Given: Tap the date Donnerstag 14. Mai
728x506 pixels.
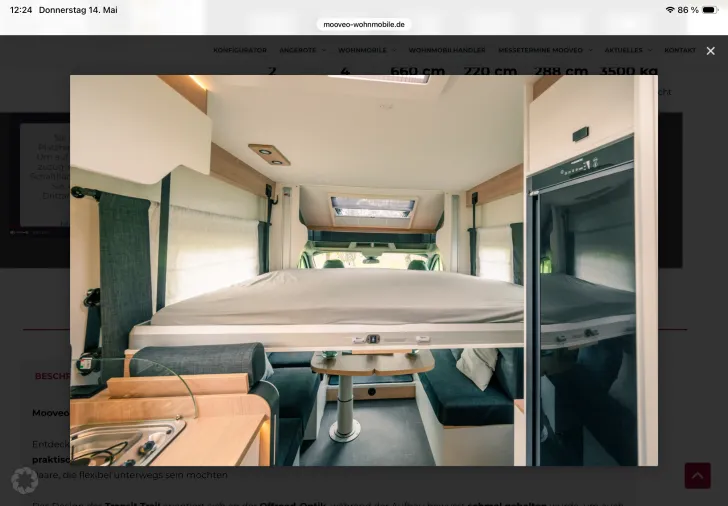Looking at the screenshot, I should [x=78, y=10].
